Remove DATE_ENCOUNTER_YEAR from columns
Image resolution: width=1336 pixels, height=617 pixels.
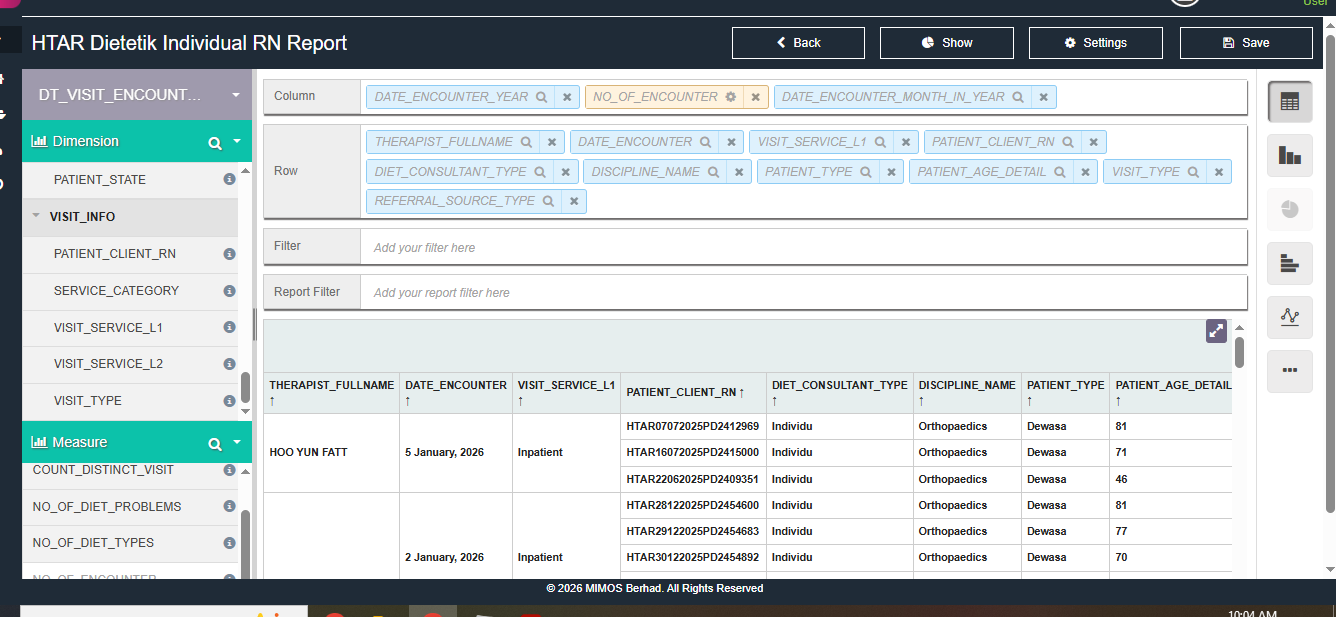pyautogui.click(x=567, y=97)
